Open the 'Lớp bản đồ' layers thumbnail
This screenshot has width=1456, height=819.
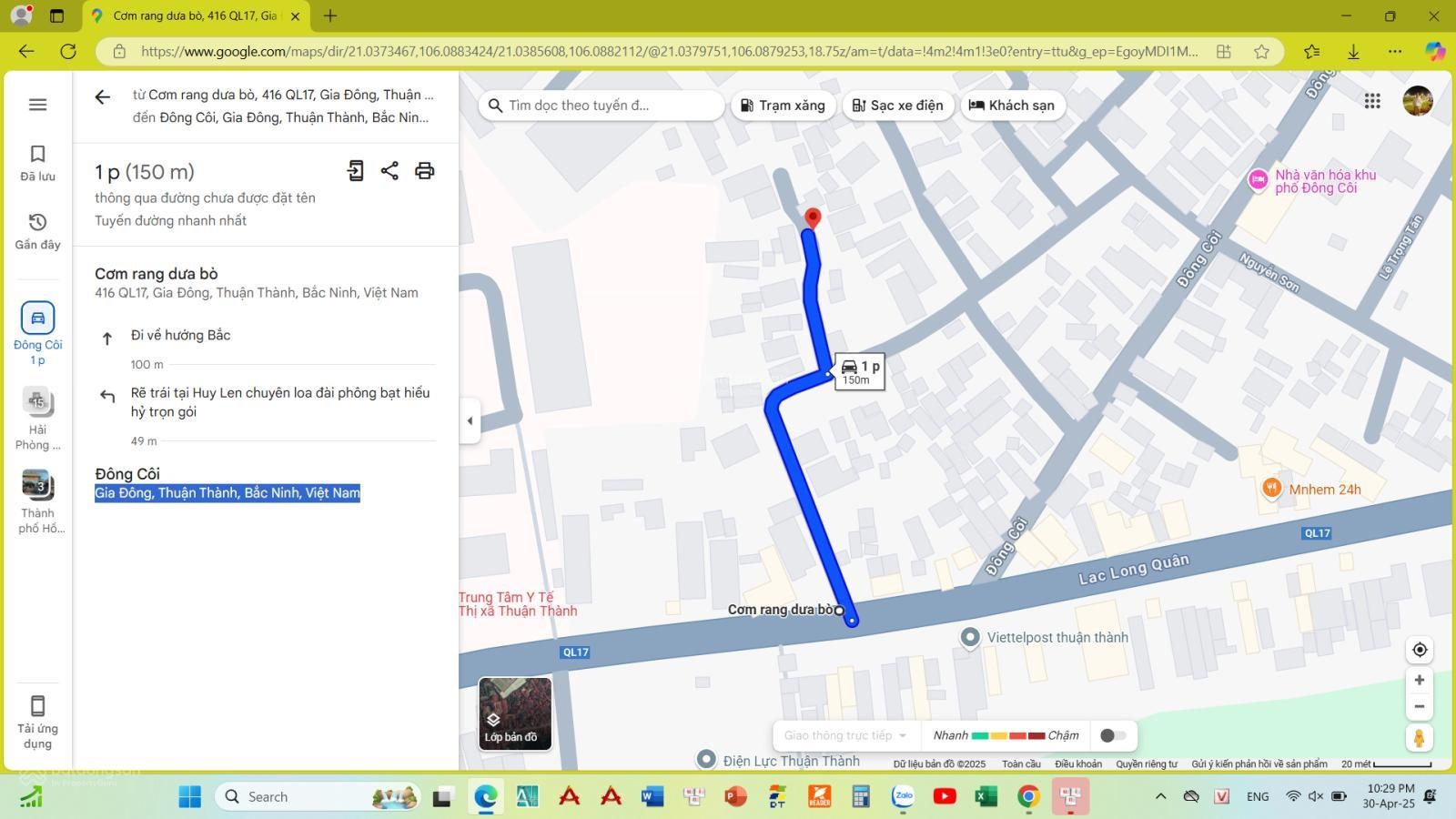[515, 713]
